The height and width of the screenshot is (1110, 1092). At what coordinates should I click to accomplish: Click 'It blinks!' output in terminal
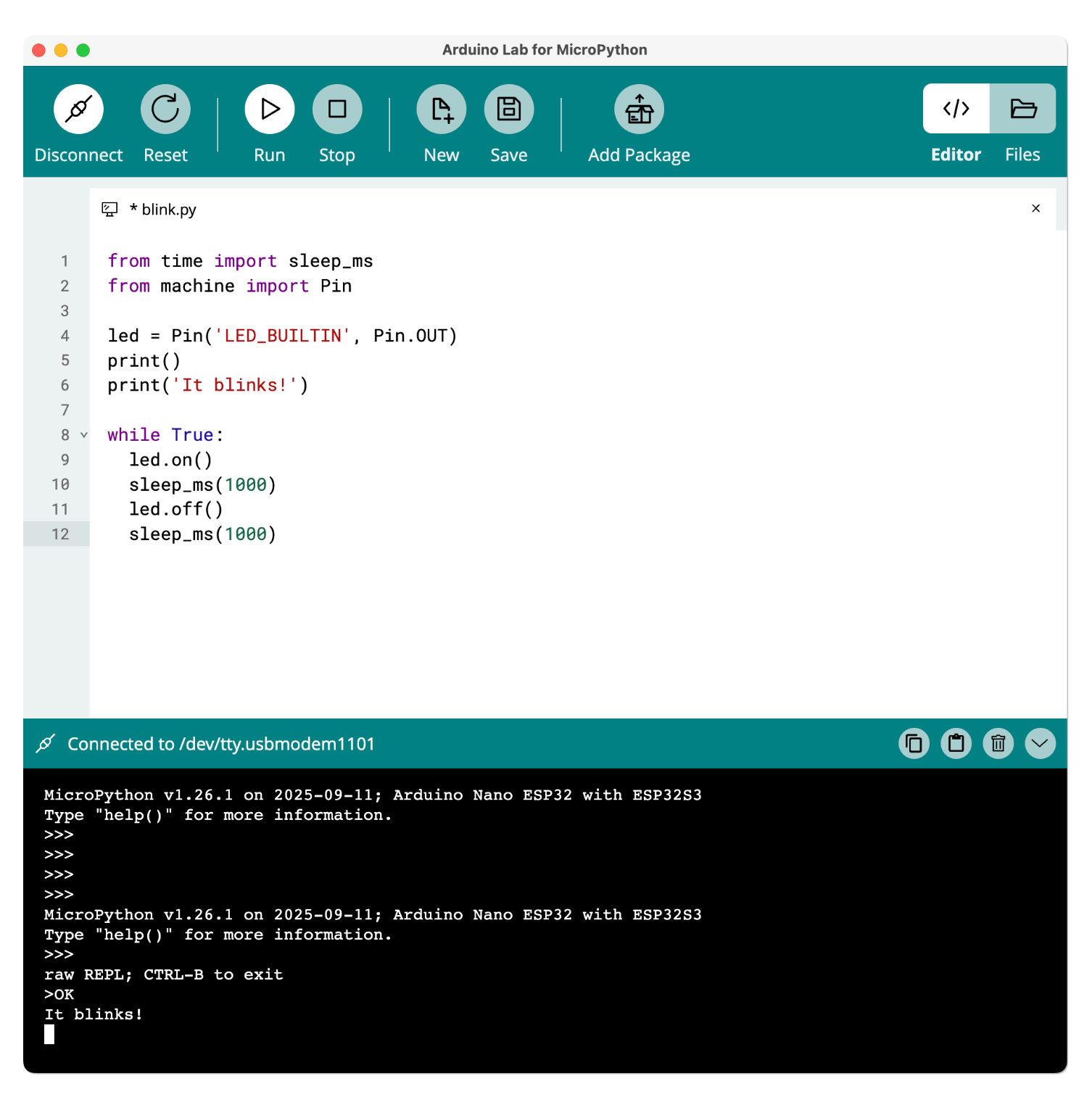(x=94, y=1015)
